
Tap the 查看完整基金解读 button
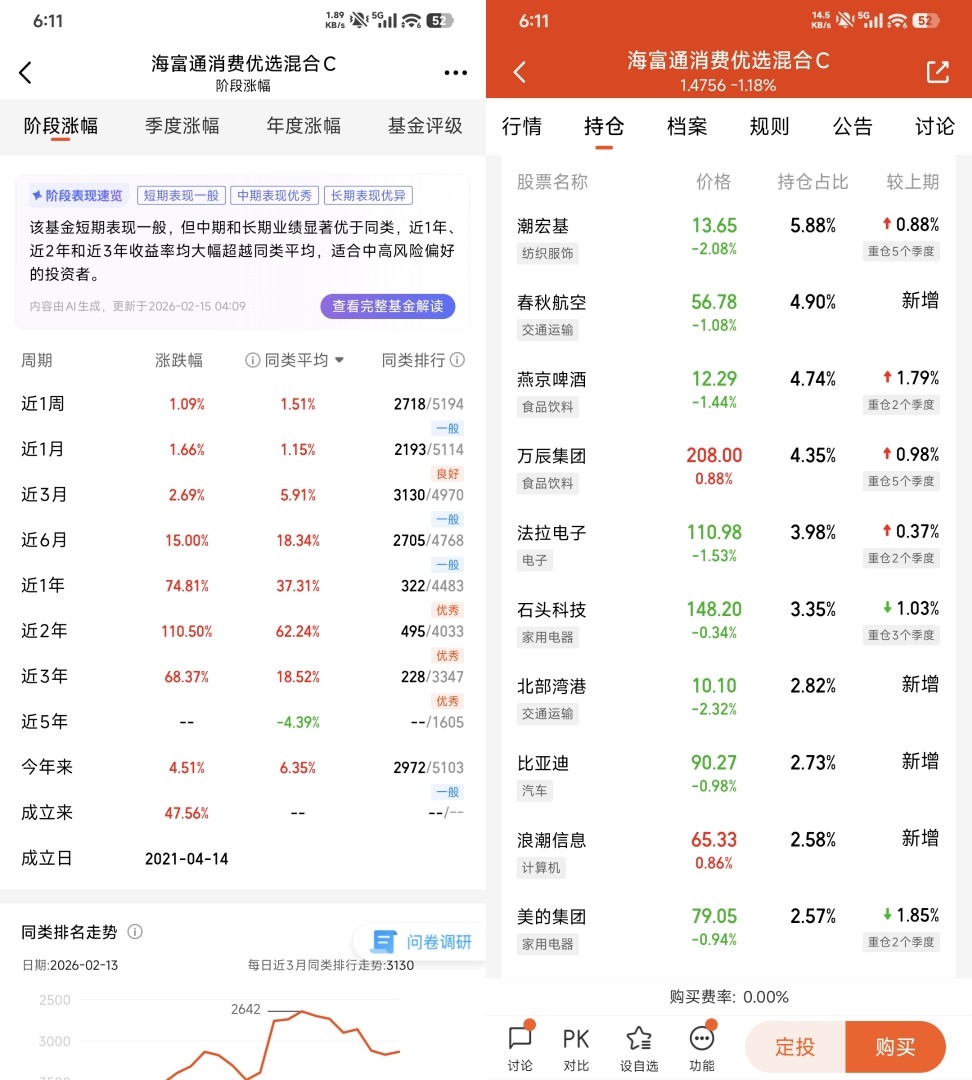click(388, 307)
